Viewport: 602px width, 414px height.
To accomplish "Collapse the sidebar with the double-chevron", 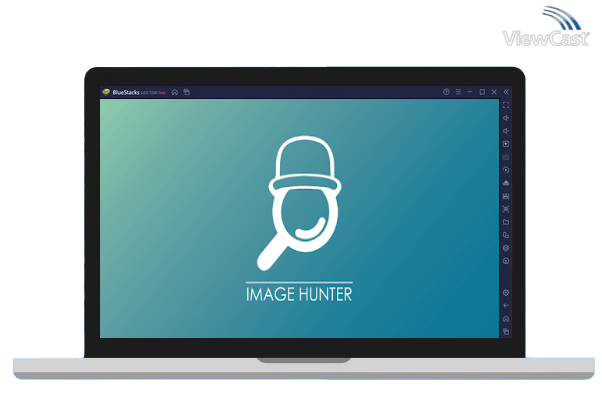I will (x=506, y=92).
